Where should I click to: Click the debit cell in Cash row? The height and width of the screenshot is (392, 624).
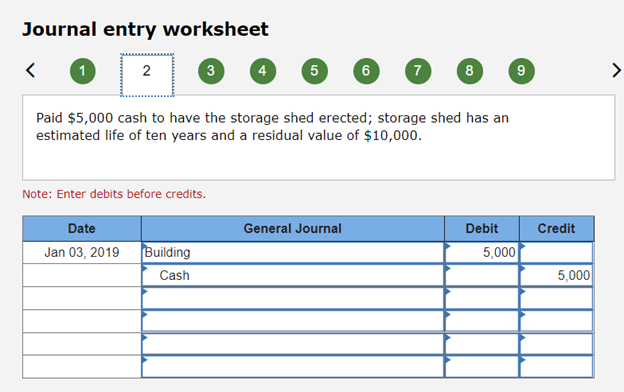[x=482, y=275]
